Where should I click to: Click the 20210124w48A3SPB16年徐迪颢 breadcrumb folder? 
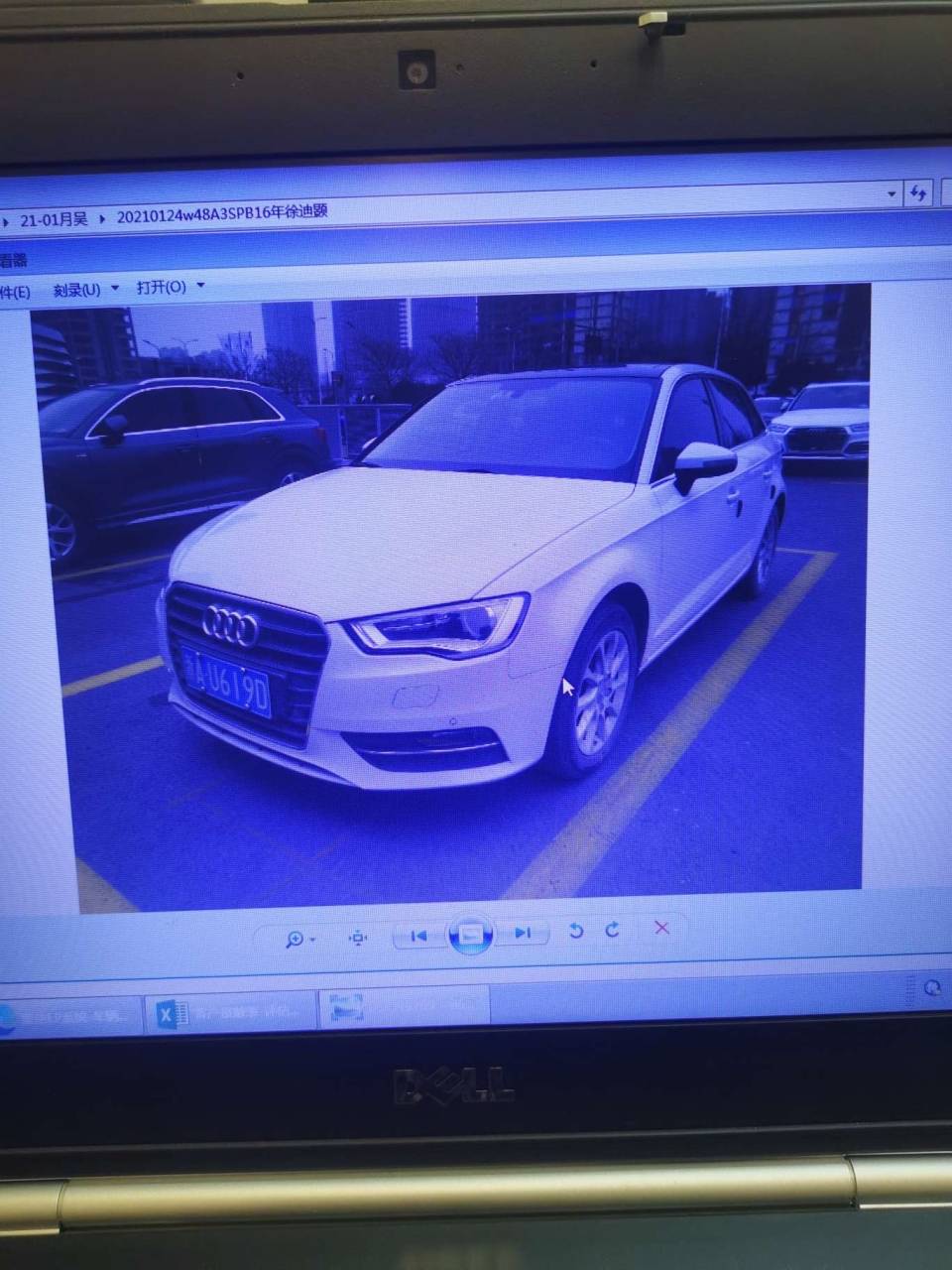tap(222, 214)
